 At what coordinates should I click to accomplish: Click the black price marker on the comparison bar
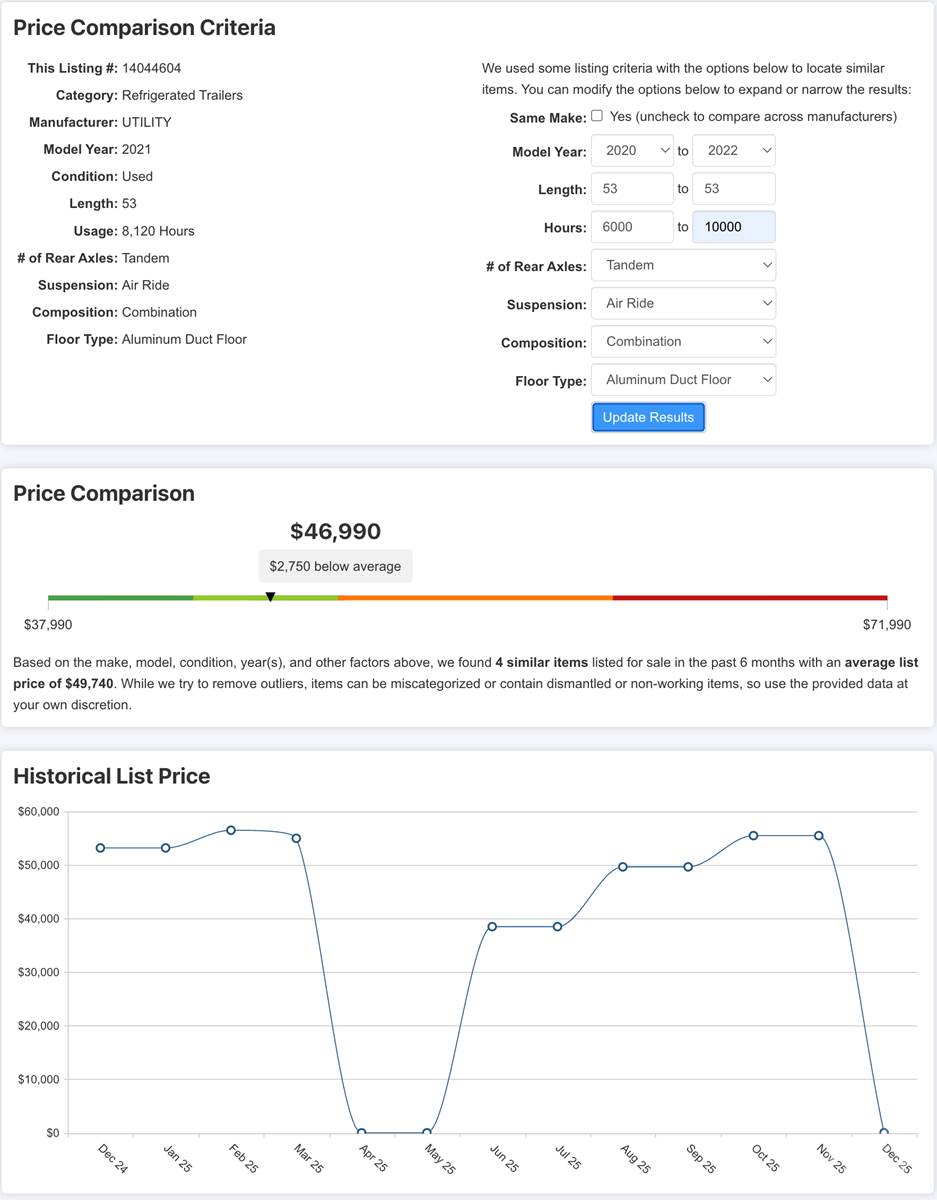point(270,597)
